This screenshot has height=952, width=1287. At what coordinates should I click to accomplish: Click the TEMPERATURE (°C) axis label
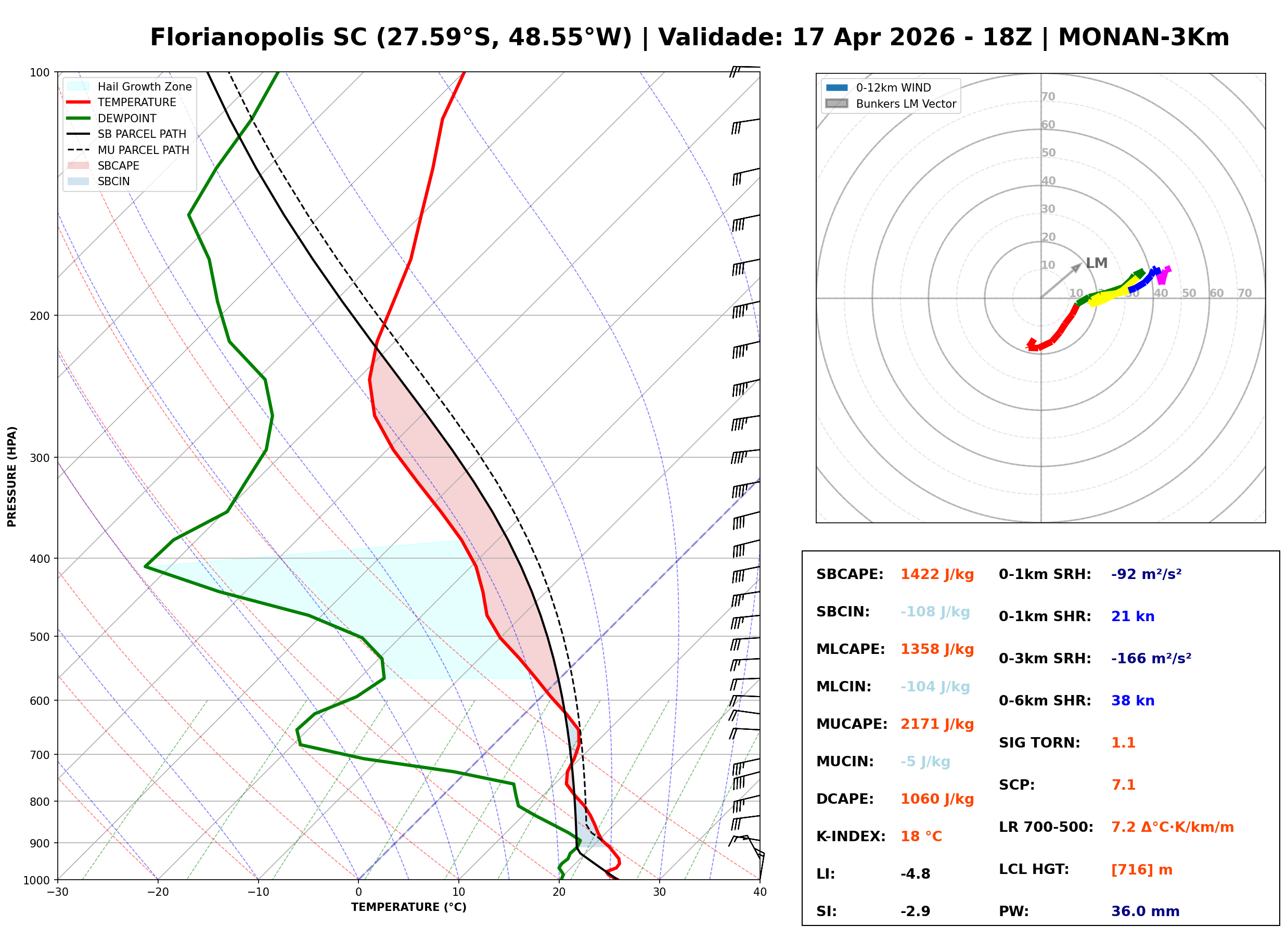click(409, 908)
